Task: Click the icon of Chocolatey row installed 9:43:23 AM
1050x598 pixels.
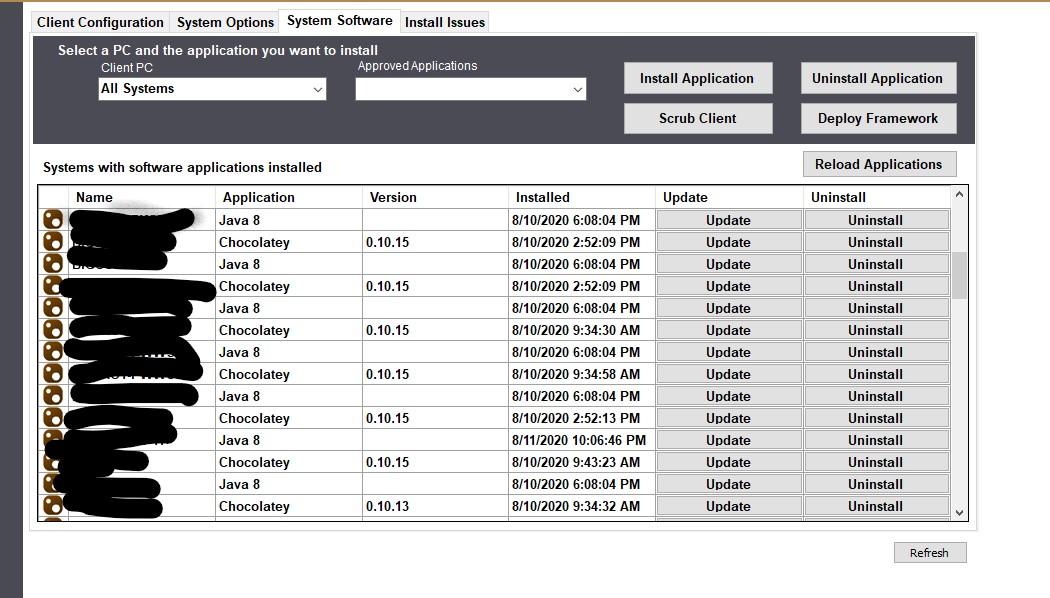Action: (53, 462)
